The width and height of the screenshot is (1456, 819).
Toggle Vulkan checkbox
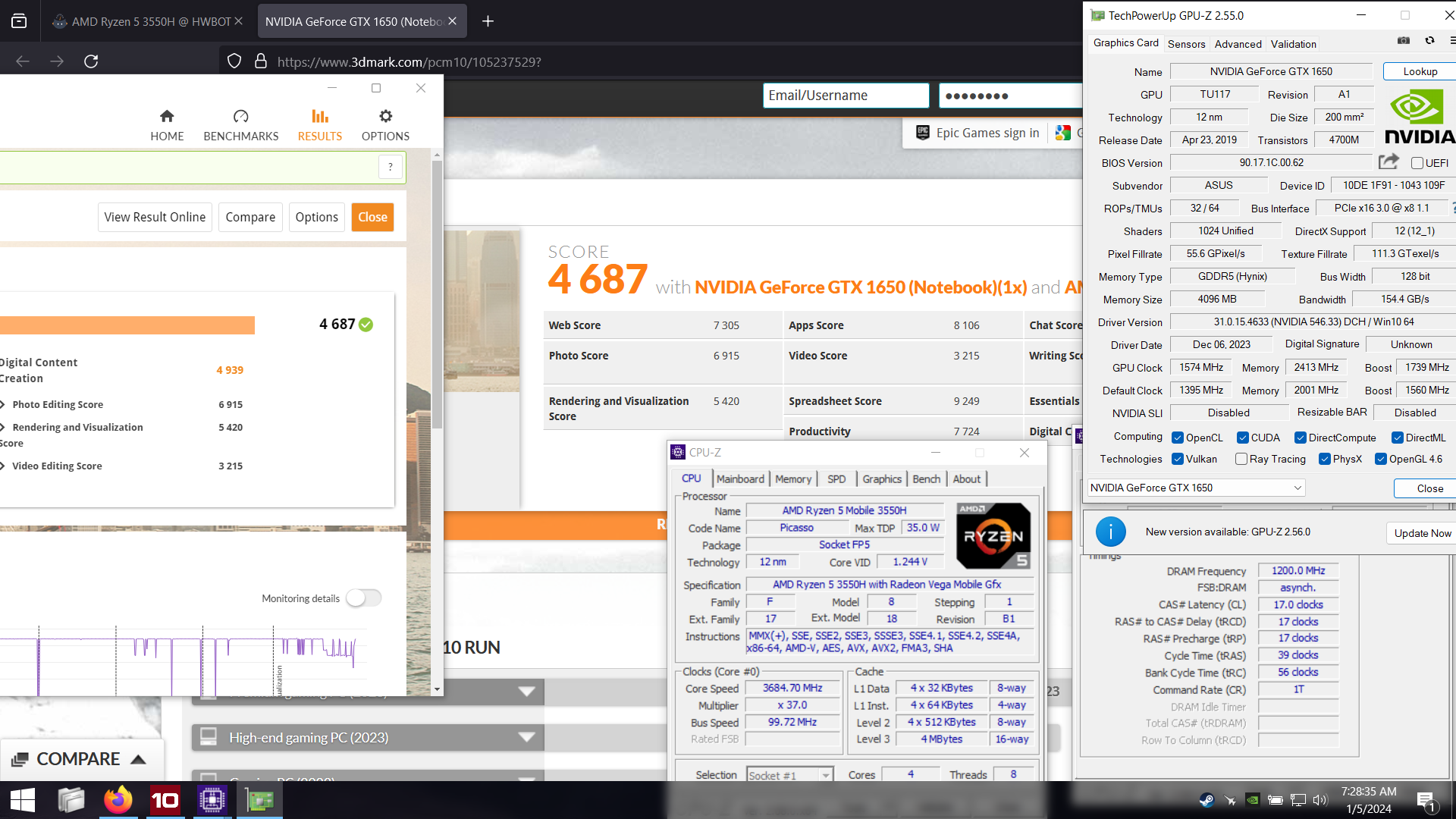pos(1178,459)
